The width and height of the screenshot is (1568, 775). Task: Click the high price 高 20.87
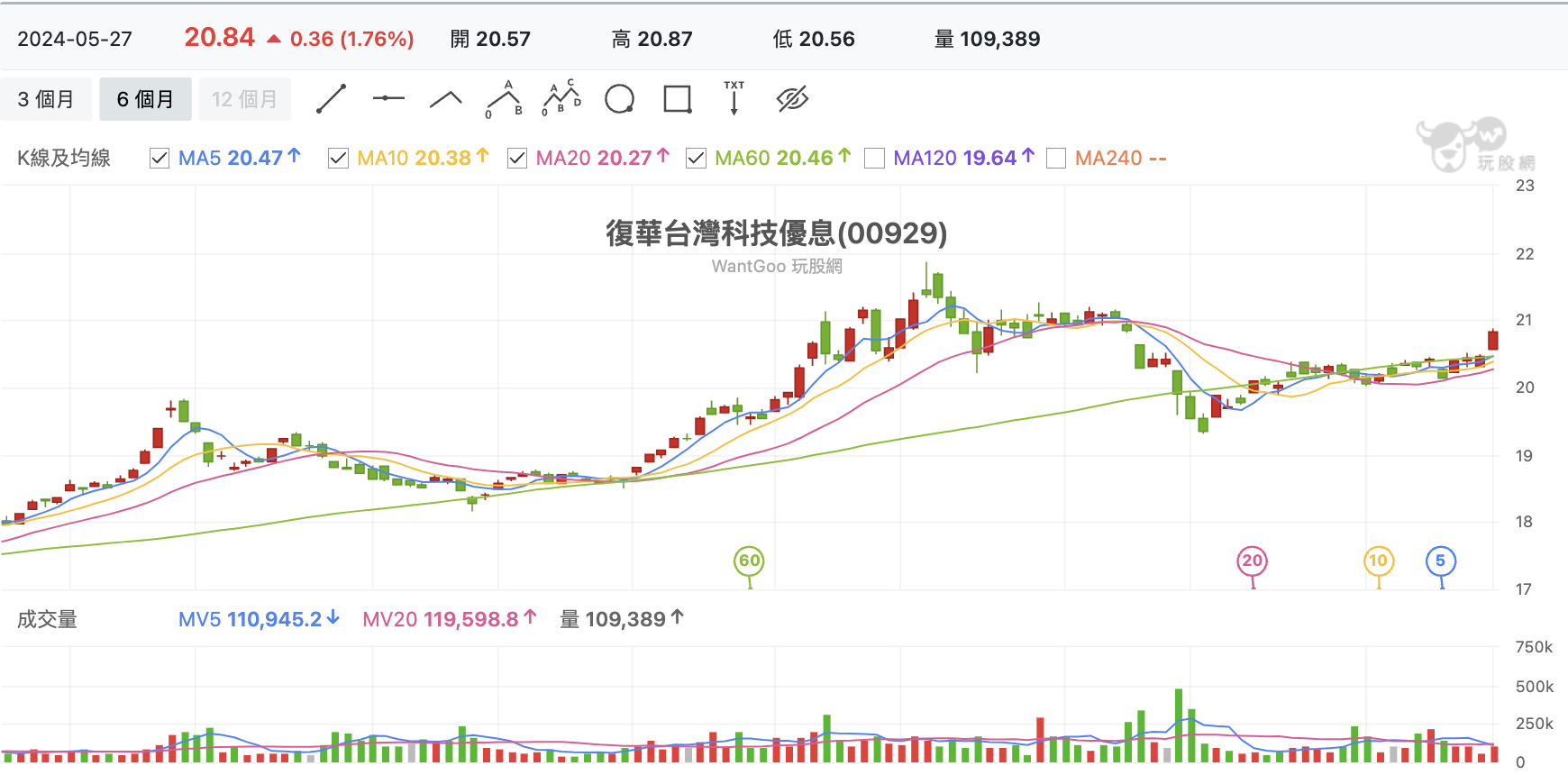(x=652, y=39)
